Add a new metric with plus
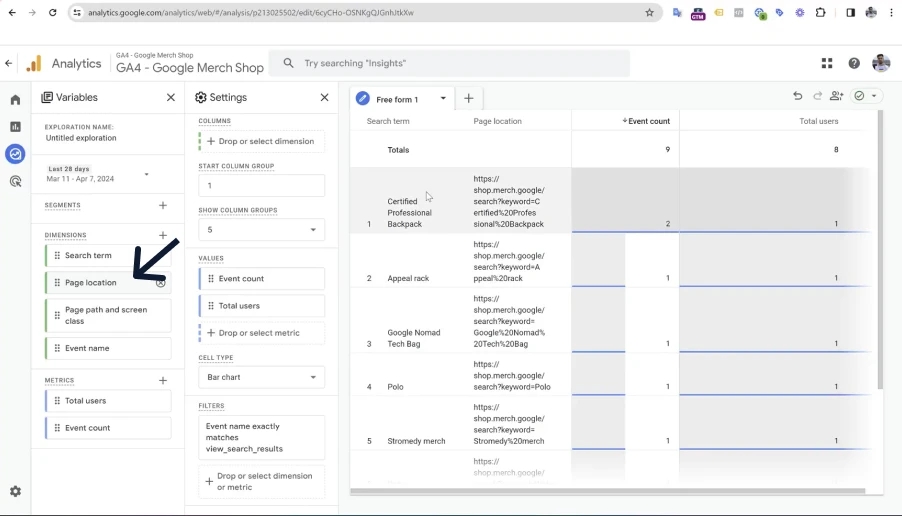Image resolution: width=902 pixels, height=516 pixels. point(163,380)
